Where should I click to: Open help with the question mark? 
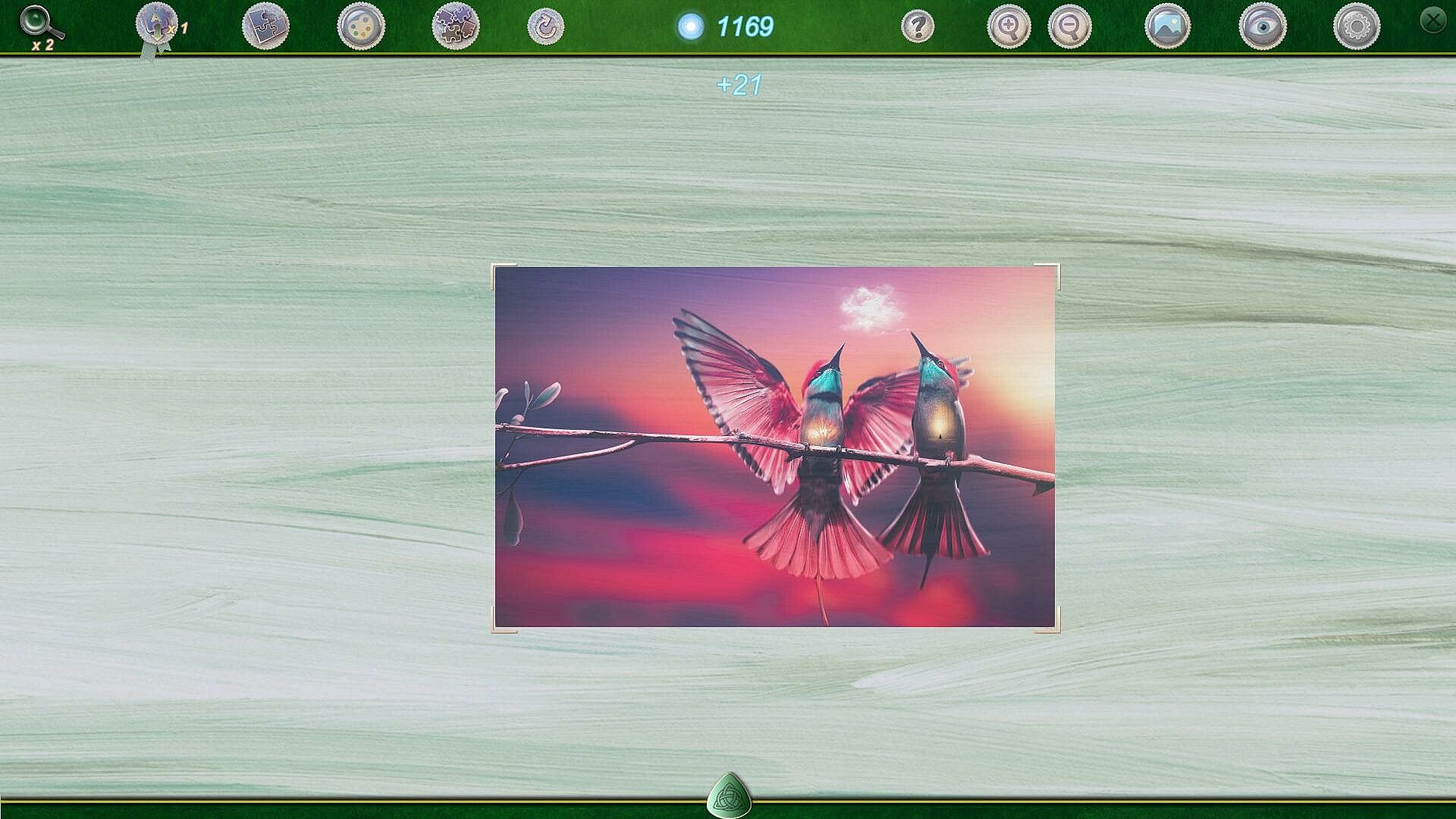pyautogui.click(x=918, y=27)
